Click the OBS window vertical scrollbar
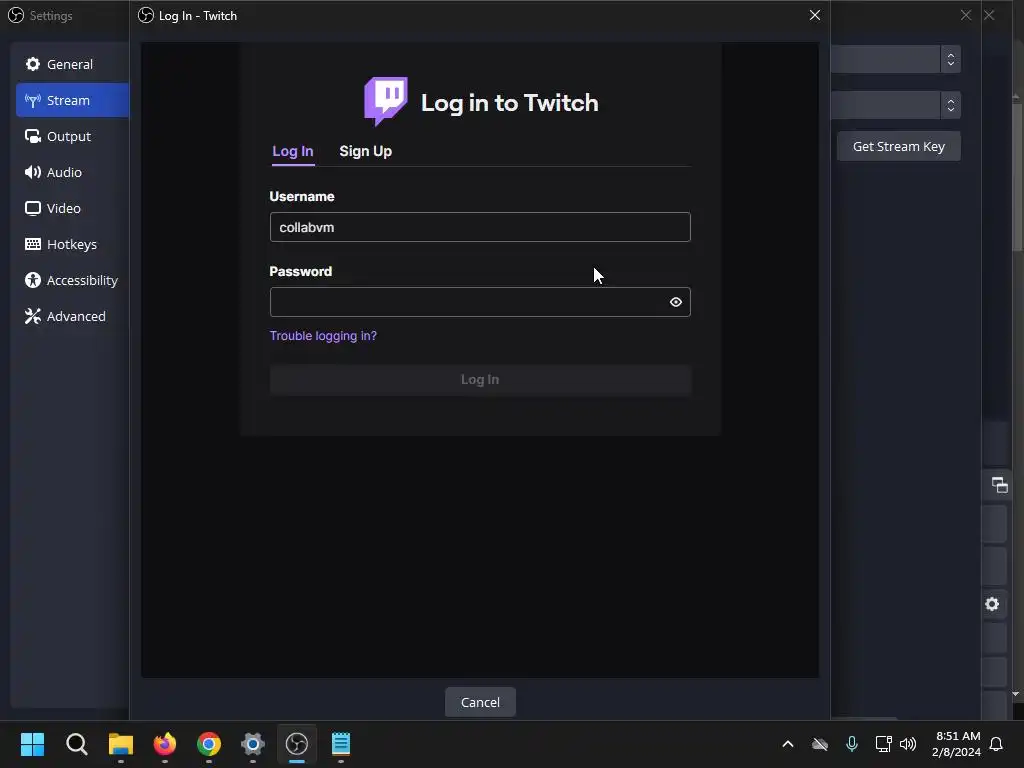 pyautogui.click(x=1016, y=176)
